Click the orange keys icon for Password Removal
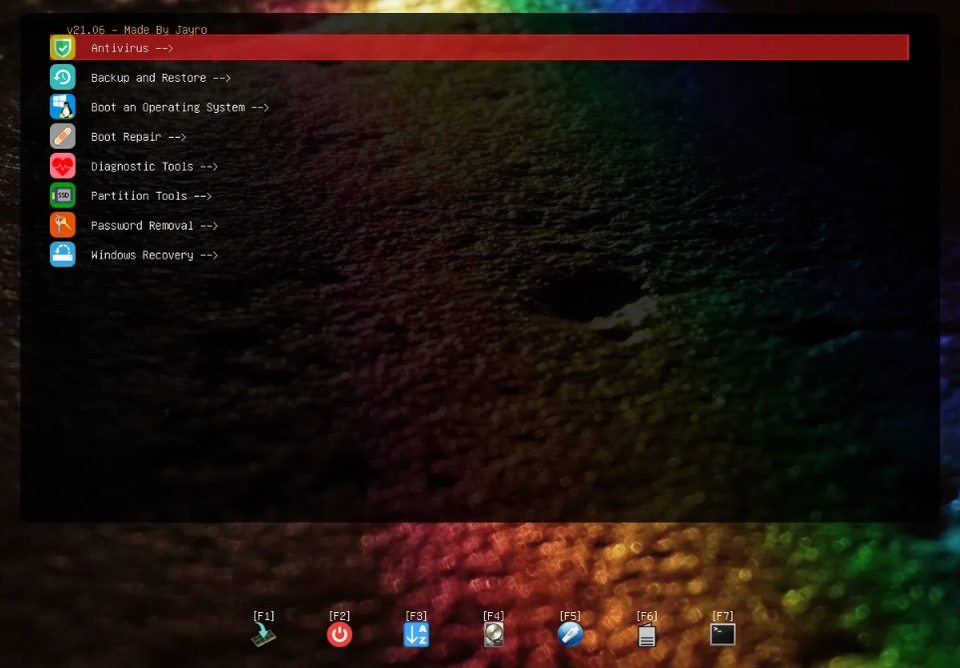 point(62,225)
